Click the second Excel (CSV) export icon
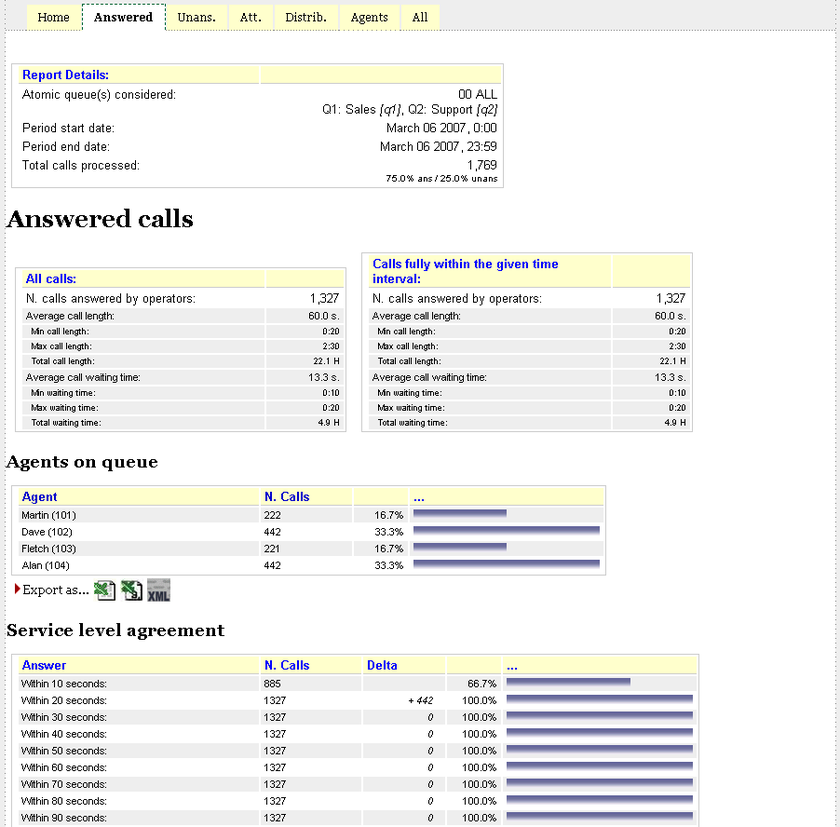This screenshot has width=840, height=827. pyautogui.click(x=132, y=591)
